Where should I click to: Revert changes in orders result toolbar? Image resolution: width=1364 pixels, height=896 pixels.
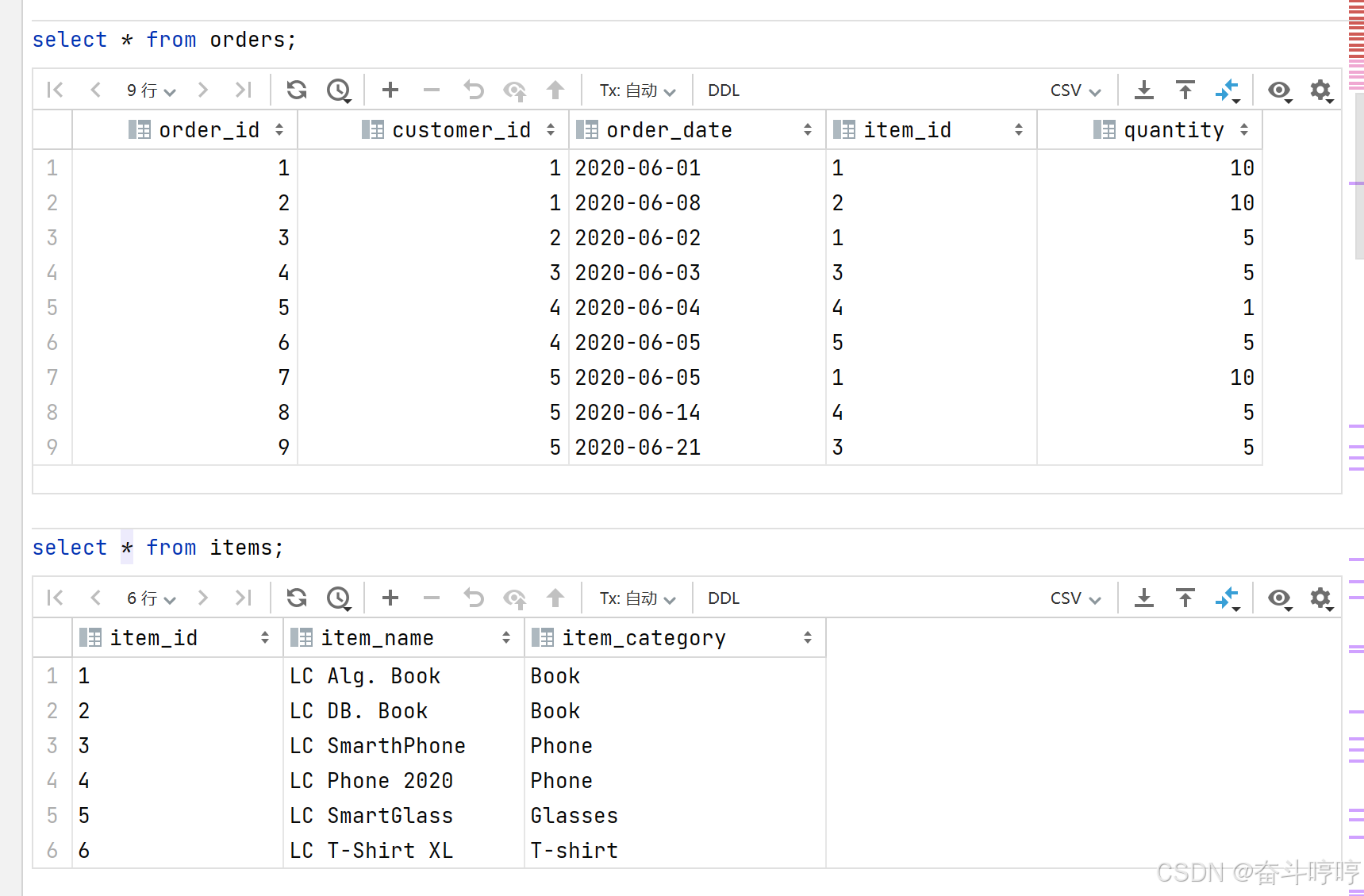tap(474, 90)
